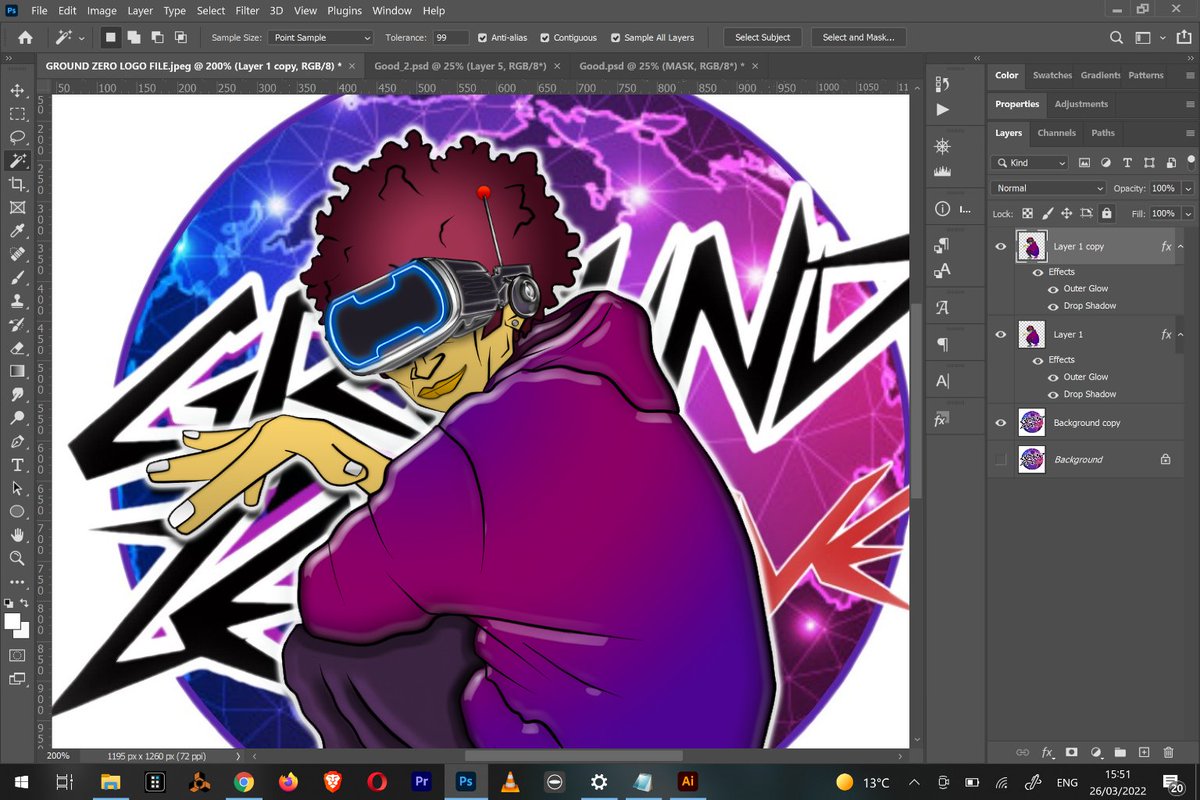The width and height of the screenshot is (1200, 800).
Task: Activate the Brush tool
Action: coord(17,277)
